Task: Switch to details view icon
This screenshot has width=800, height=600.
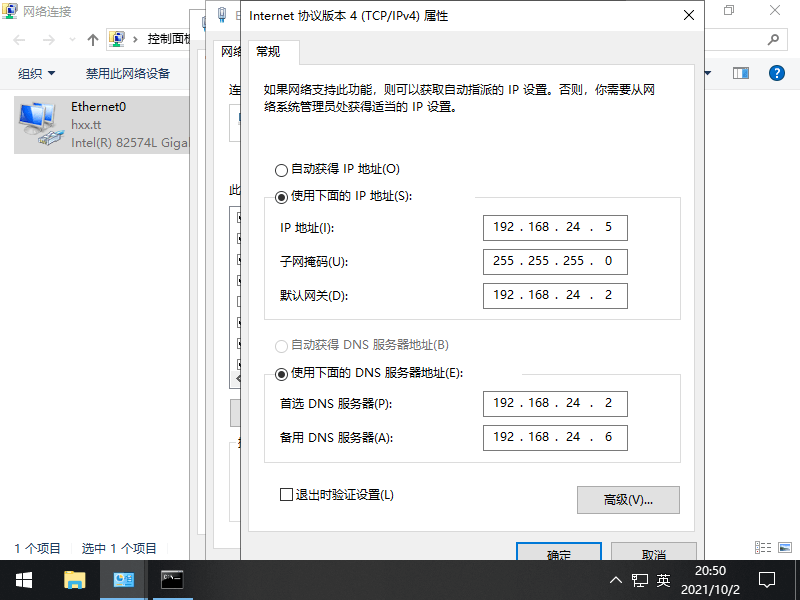Action: pyautogui.click(x=763, y=547)
